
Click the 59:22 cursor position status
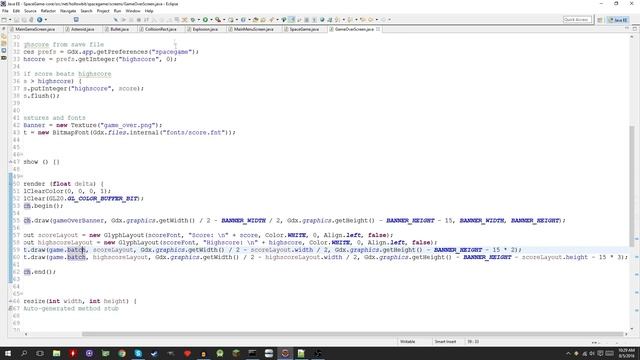click(473, 342)
